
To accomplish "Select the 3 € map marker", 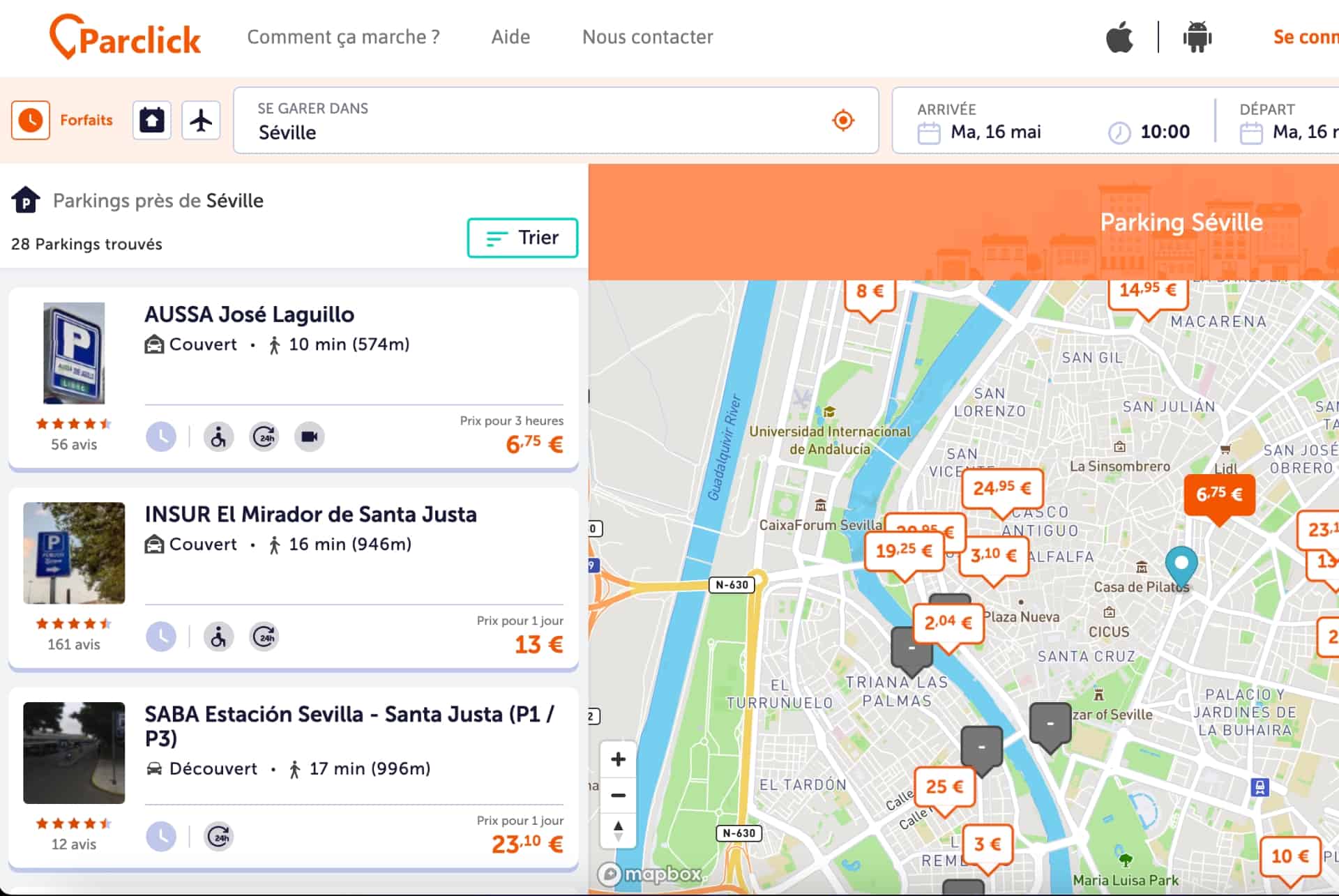I will (x=988, y=846).
